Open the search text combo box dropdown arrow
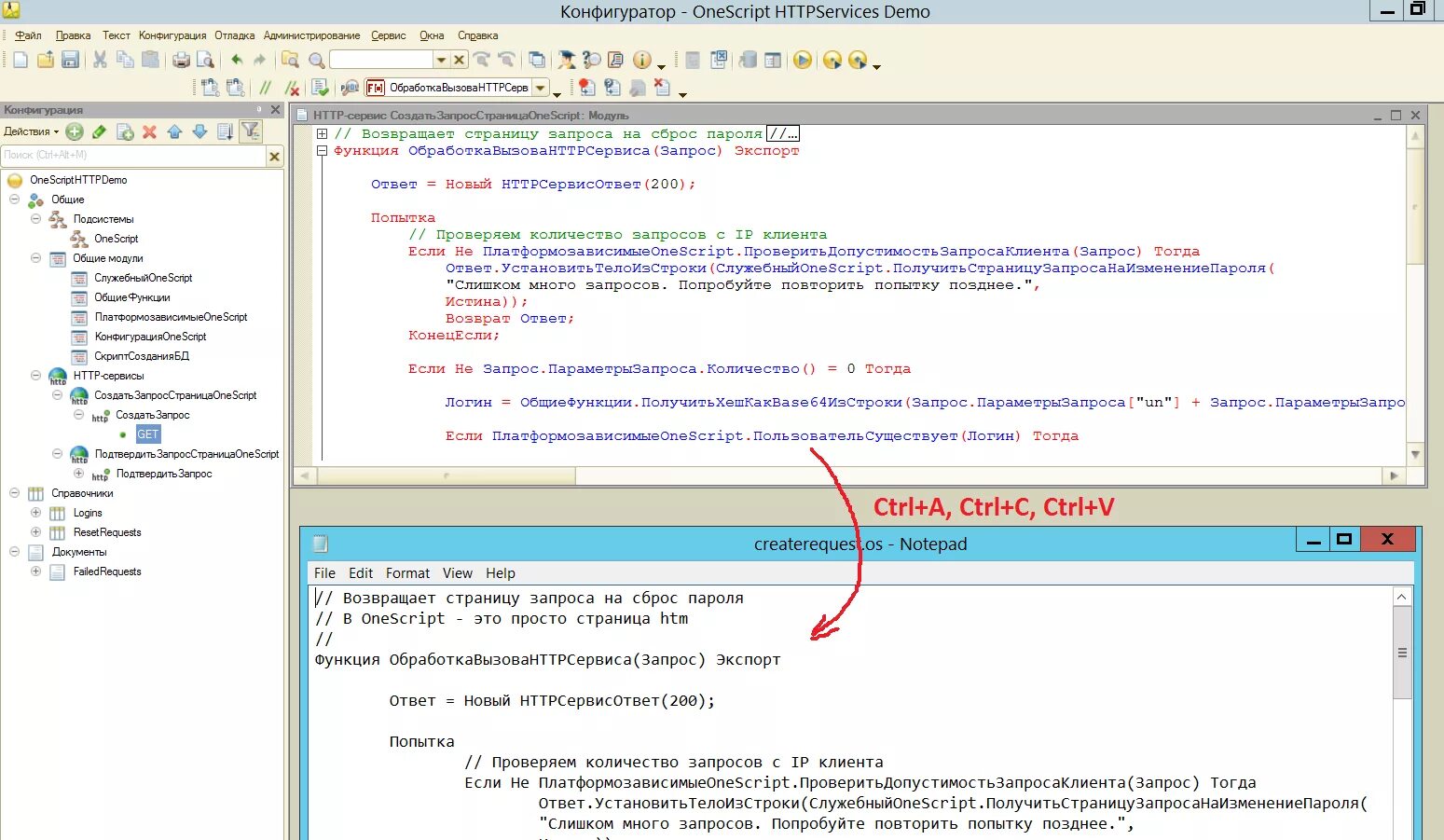This screenshot has width=1444, height=840. [x=441, y=60]
